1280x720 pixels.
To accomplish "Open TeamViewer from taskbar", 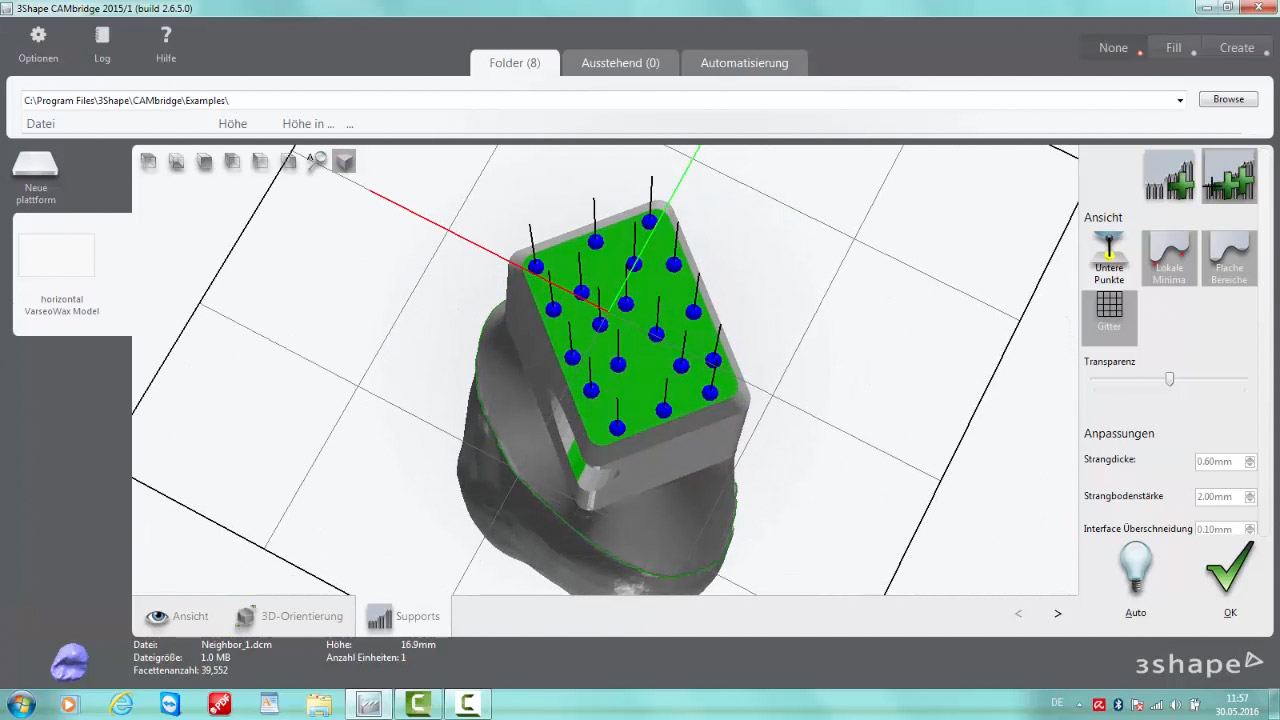I will (171, 704).
